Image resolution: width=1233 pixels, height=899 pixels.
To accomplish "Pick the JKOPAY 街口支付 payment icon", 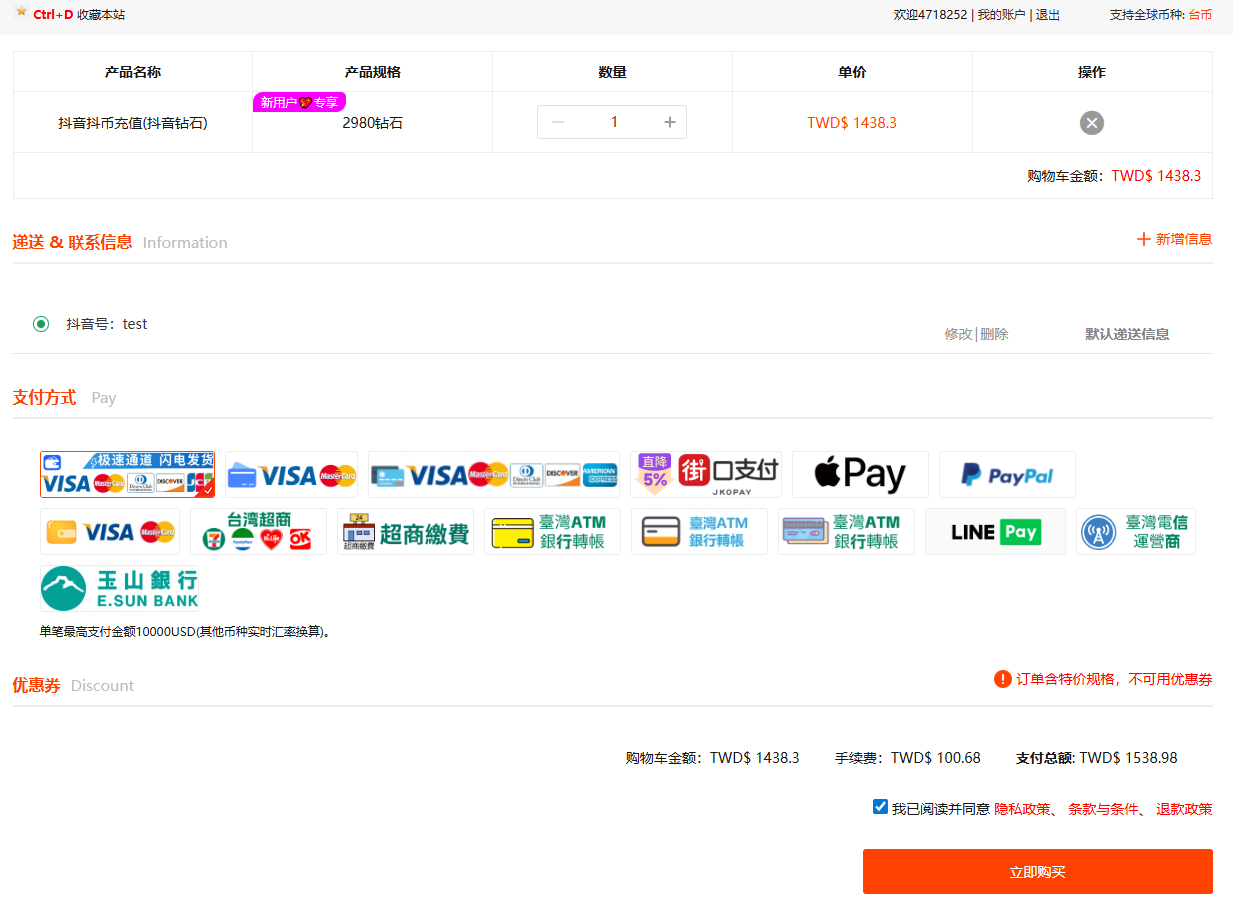I will [706, 474].
